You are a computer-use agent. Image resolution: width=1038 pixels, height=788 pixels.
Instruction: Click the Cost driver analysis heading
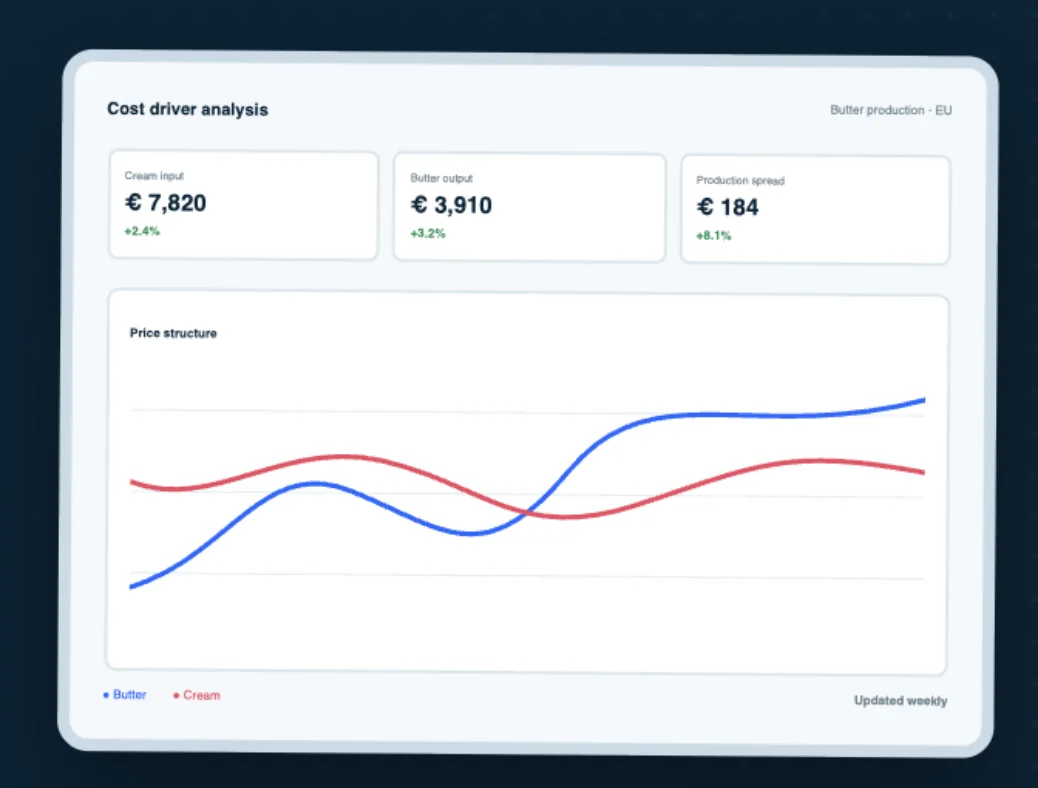(187, 109)
